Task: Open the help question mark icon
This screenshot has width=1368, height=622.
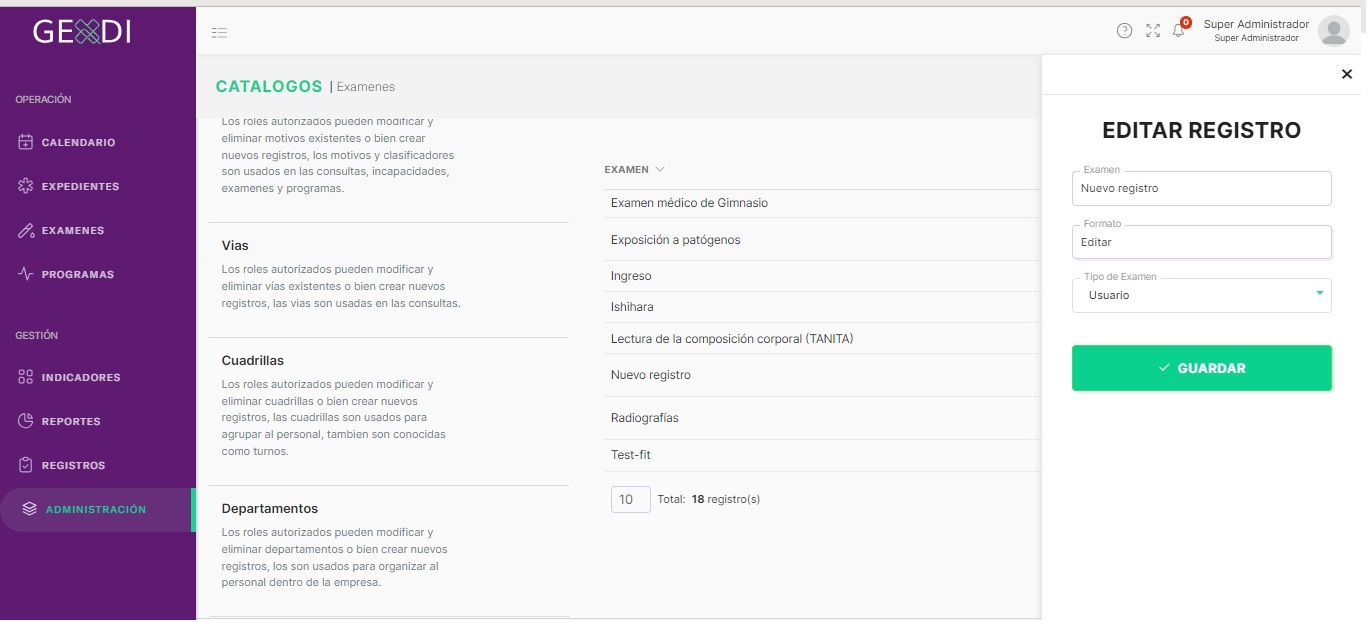Action: tap(1124, 31)
